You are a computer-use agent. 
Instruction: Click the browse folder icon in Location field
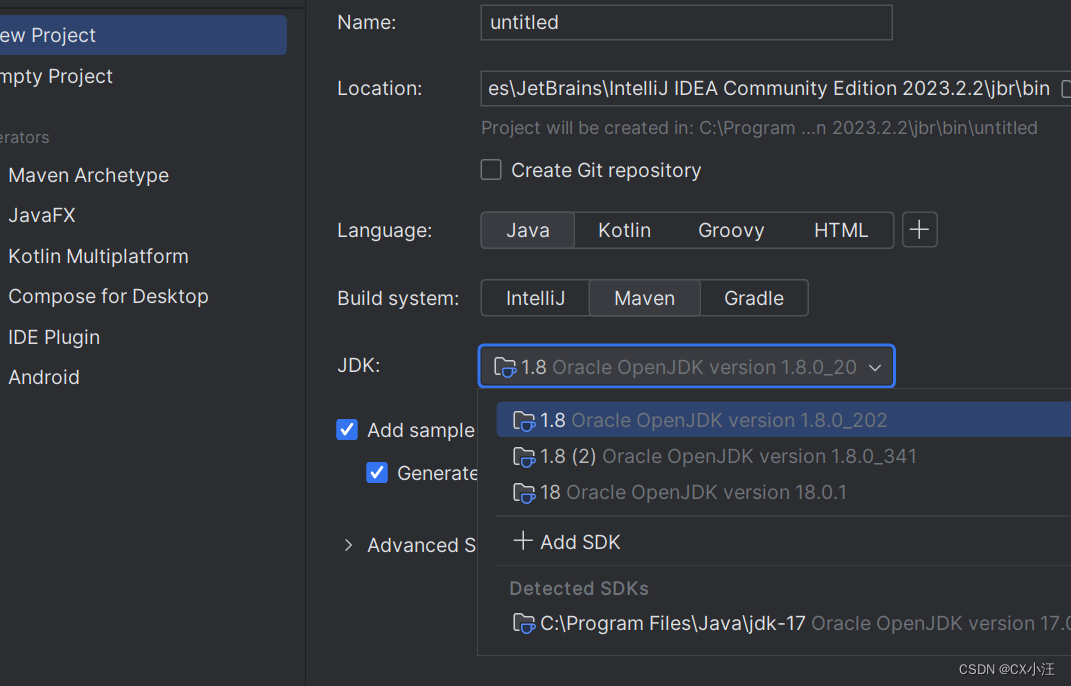(x=1066, y=89)
